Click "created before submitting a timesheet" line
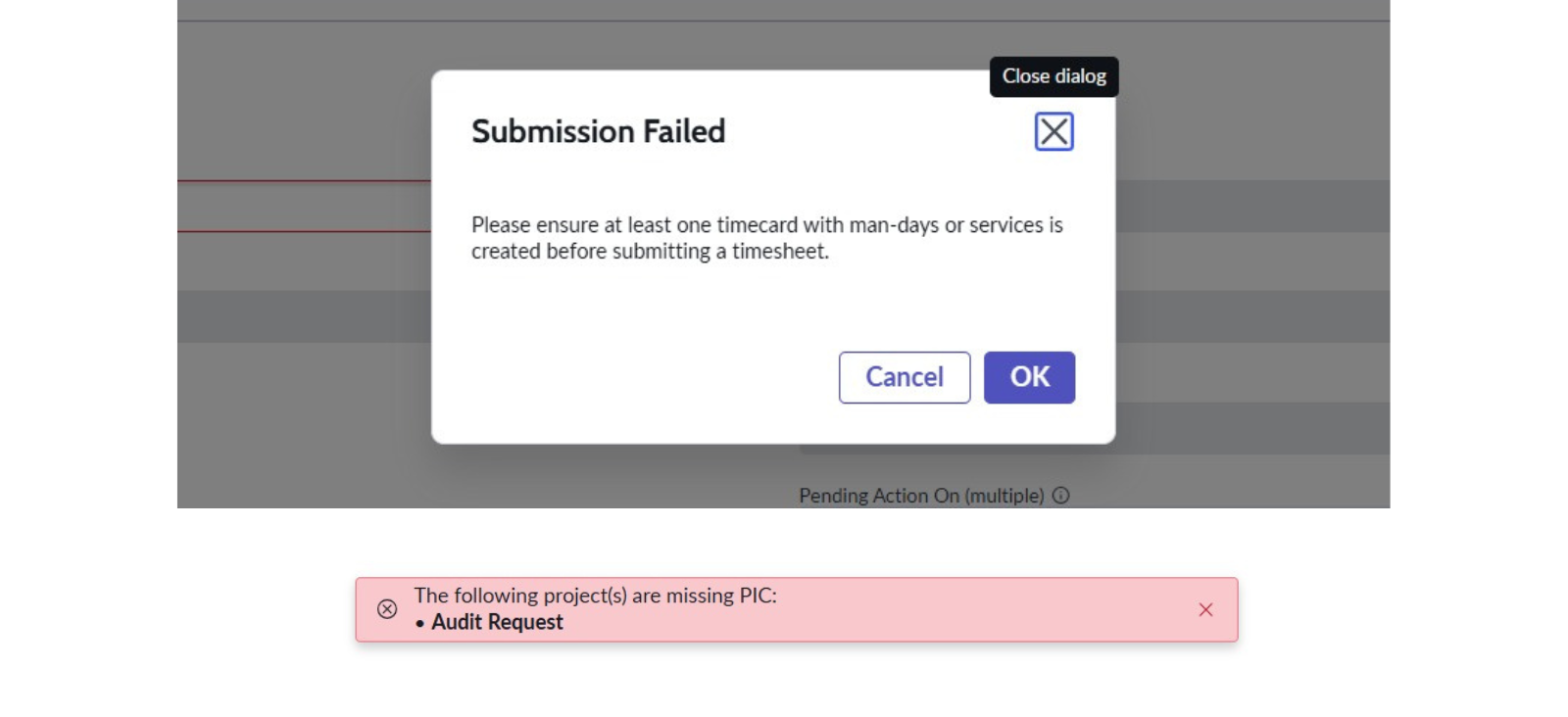The image size is (1568, 717). [x=650, y=252]
